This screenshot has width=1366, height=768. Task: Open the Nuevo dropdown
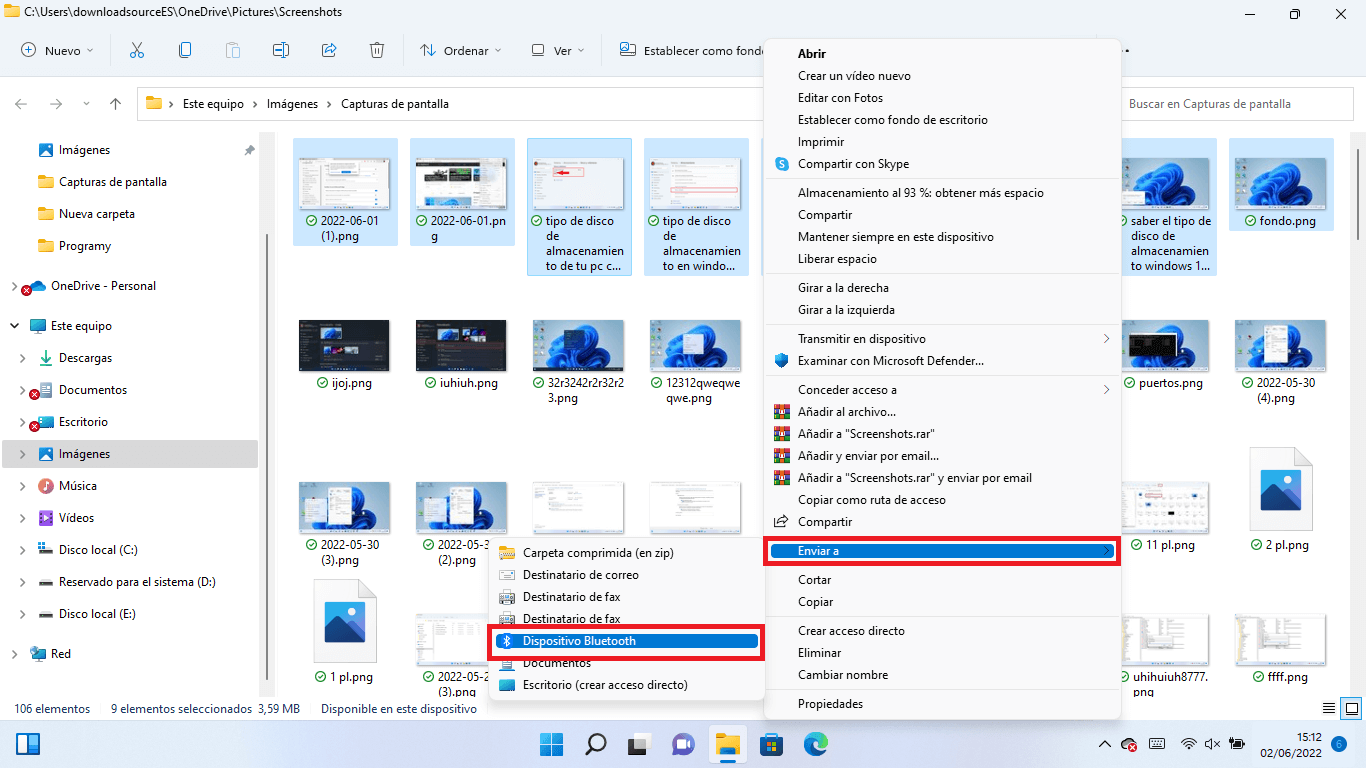(57, 50)
